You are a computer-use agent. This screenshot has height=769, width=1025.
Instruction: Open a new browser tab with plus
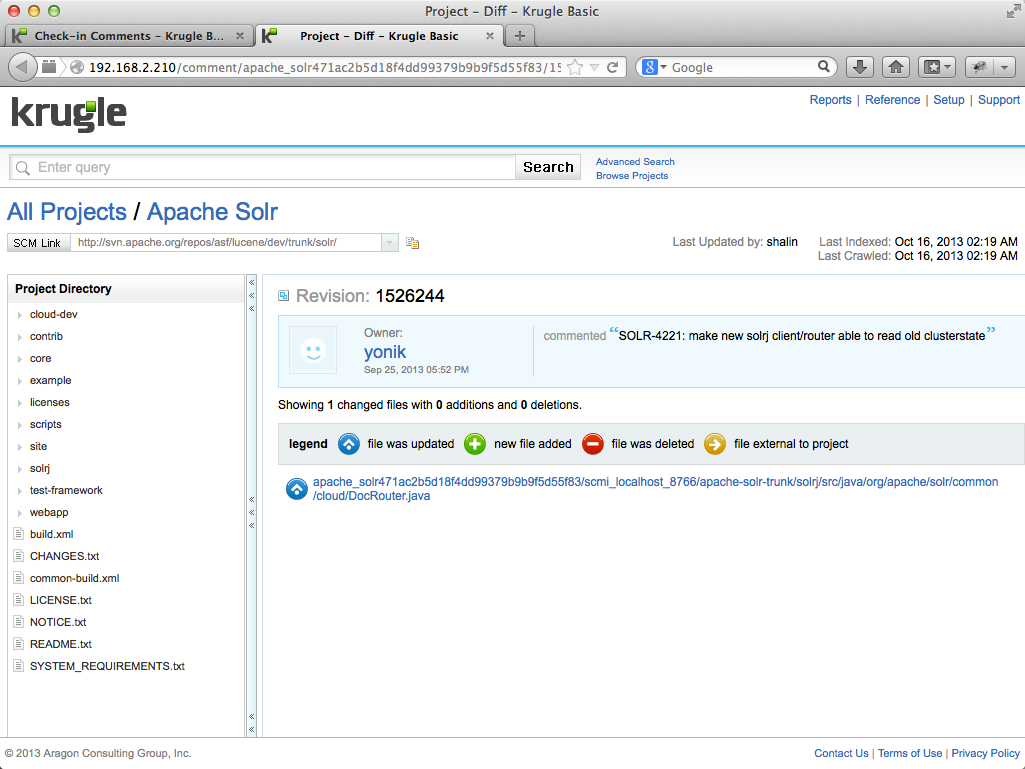(x=520, y=36)
